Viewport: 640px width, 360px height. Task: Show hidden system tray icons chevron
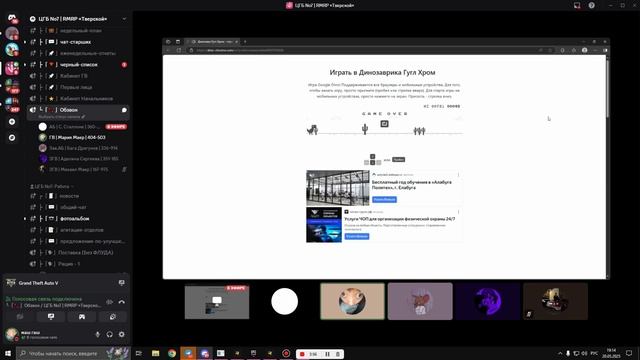point(560,353)
